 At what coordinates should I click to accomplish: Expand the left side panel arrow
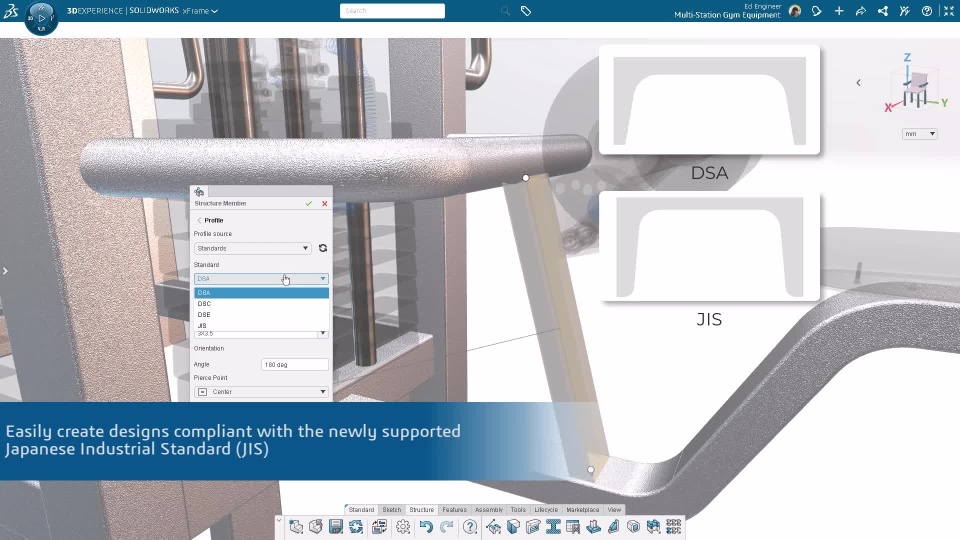point(5,271)
